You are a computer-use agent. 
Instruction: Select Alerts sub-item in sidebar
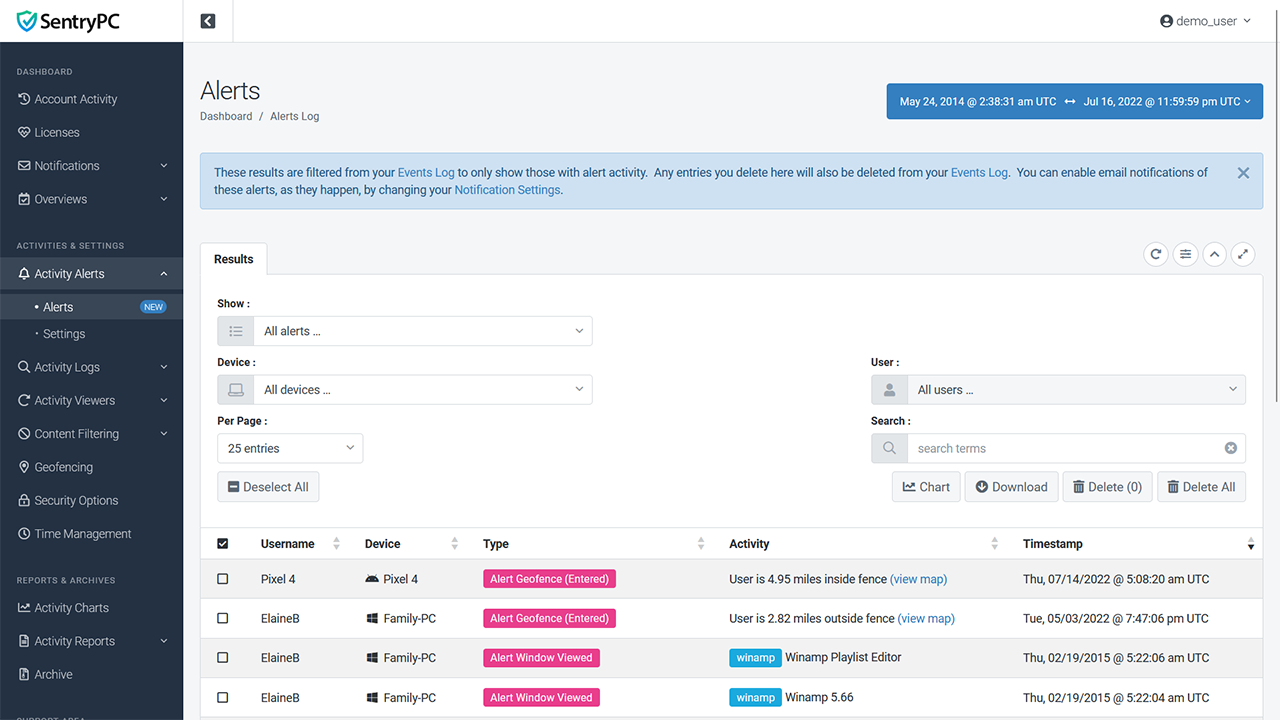coord(91,307)
